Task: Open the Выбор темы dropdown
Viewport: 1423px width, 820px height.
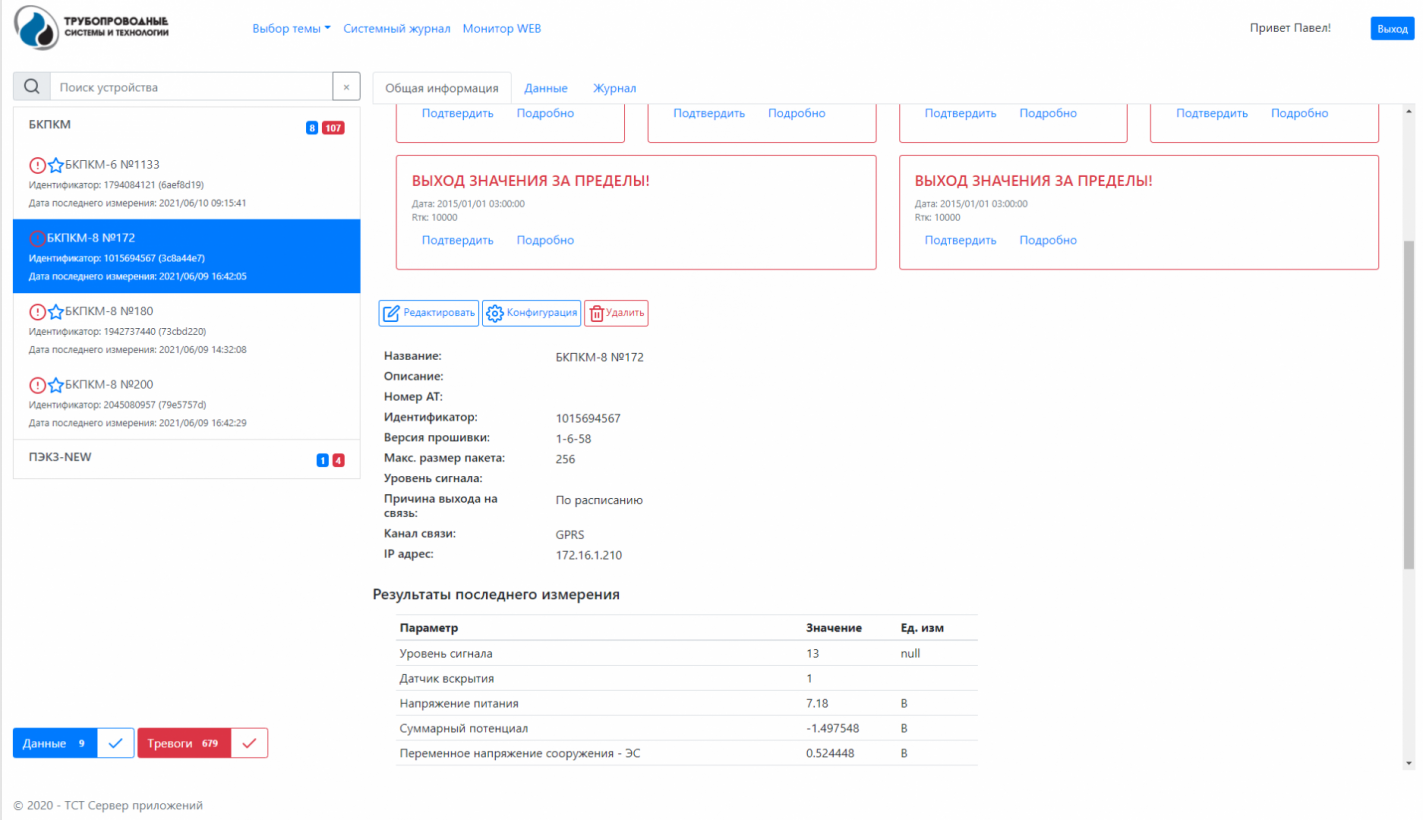Action: click(291, 29)
